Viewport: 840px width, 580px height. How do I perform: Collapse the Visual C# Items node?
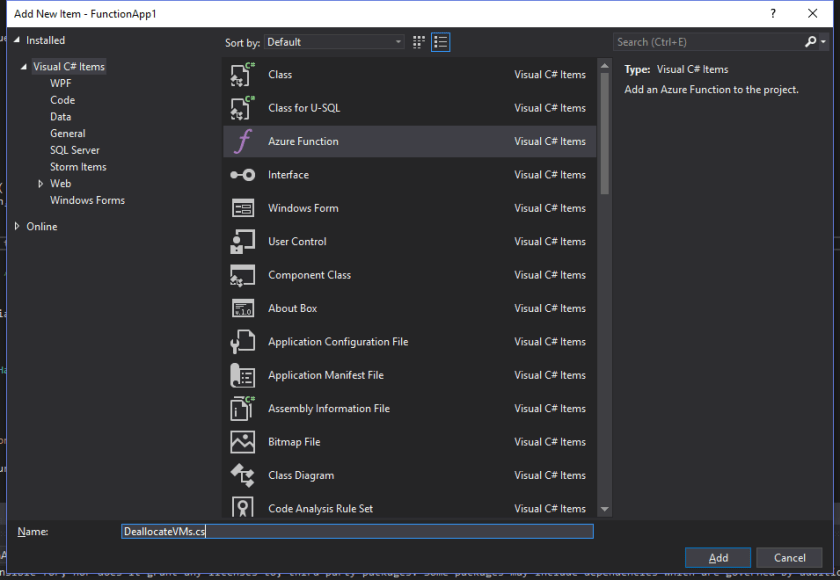tap(23, 67)
